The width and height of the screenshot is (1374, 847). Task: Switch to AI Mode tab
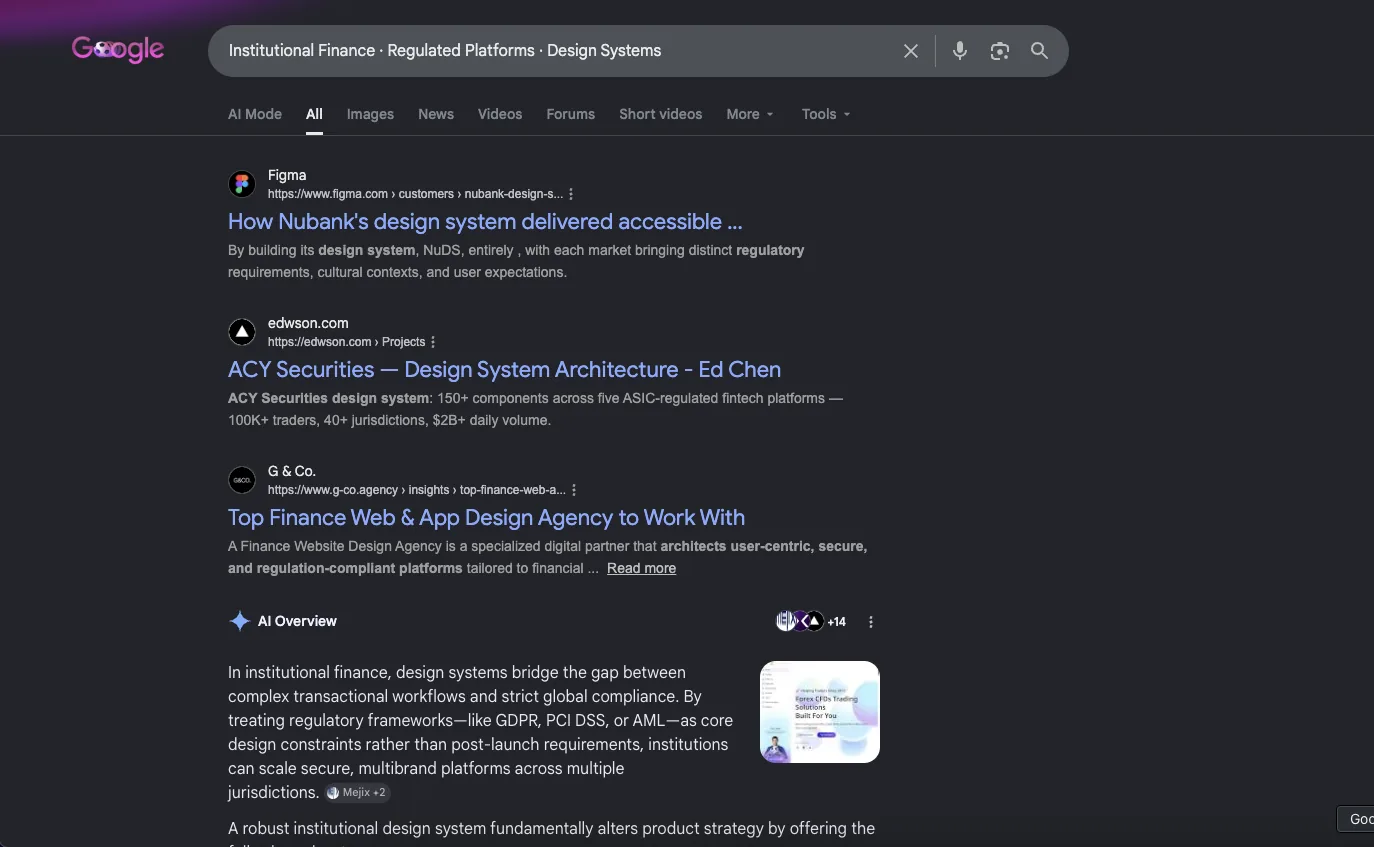coord(255,114)
